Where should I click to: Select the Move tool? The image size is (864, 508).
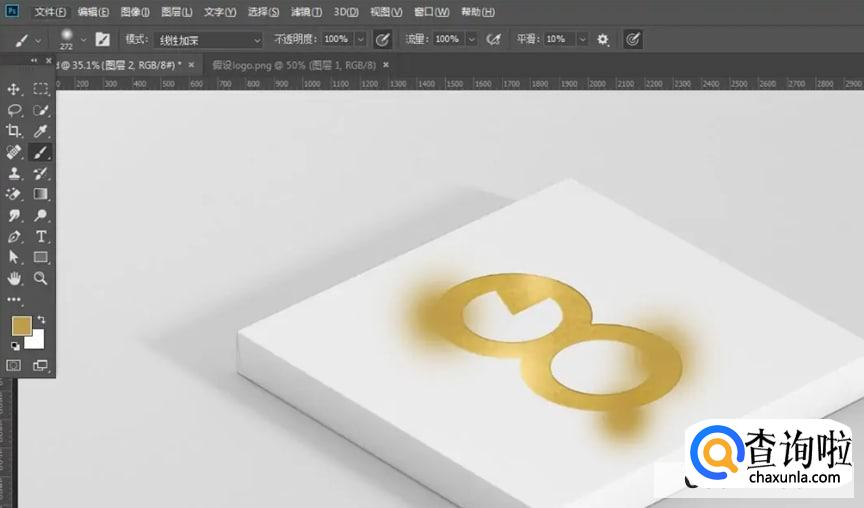click(14, 89)
